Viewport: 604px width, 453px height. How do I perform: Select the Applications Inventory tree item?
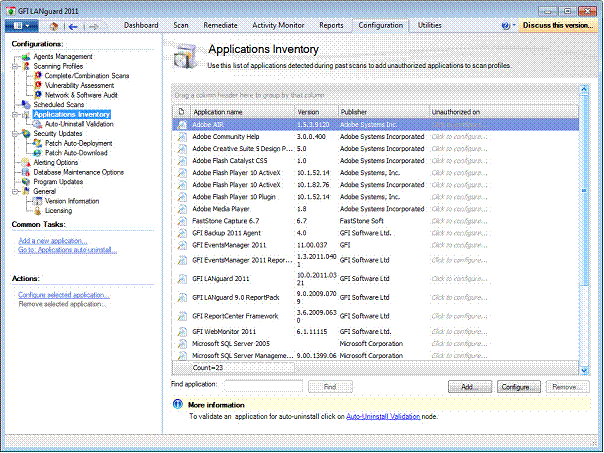tap(72, 114)
